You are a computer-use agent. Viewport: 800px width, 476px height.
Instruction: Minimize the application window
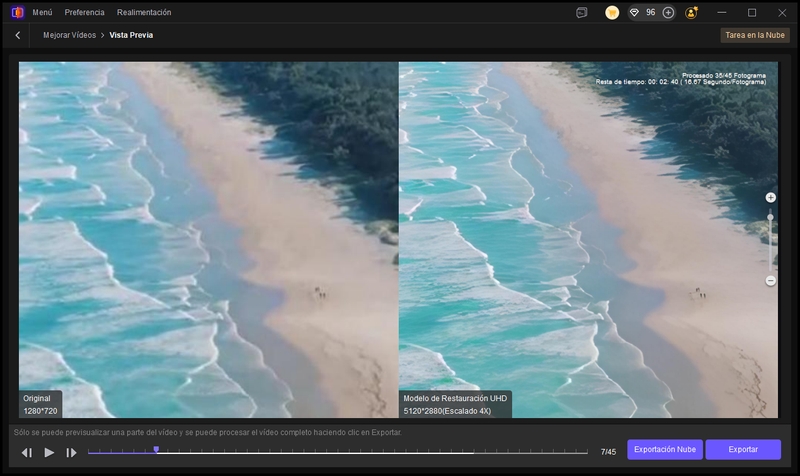[721, 13]
